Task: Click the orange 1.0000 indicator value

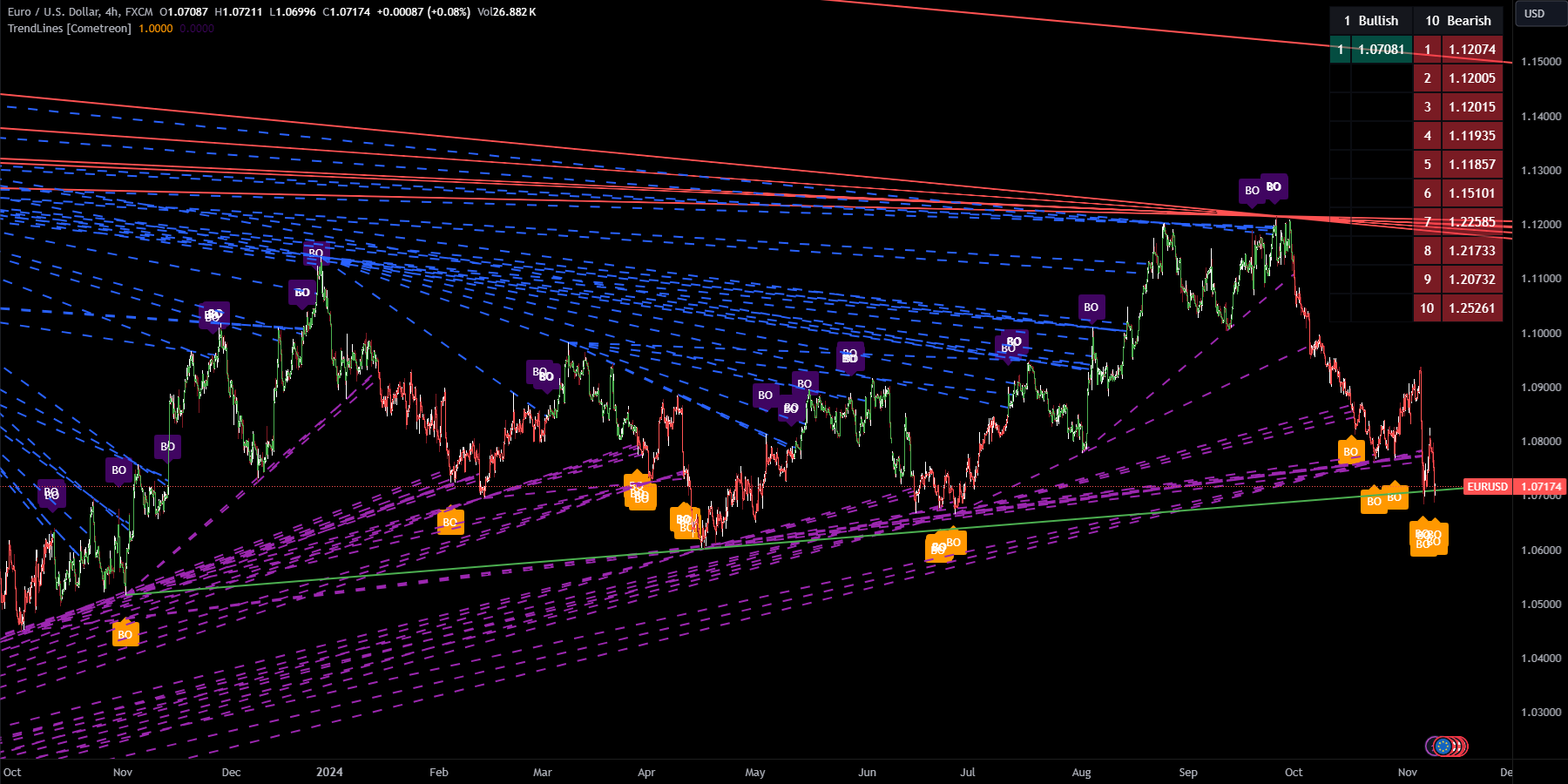Action: (x=156, y=29)
